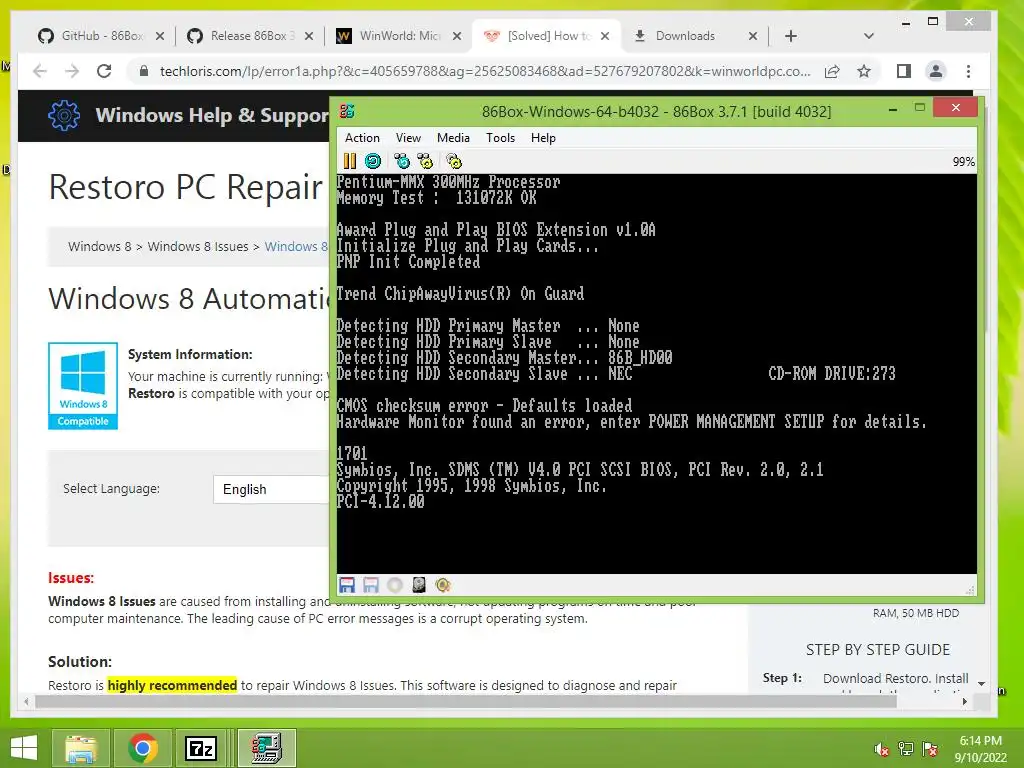Viewport: 1024px width, 768px height.
Task: Open the Windows Start button
Action: click(24, 748)
